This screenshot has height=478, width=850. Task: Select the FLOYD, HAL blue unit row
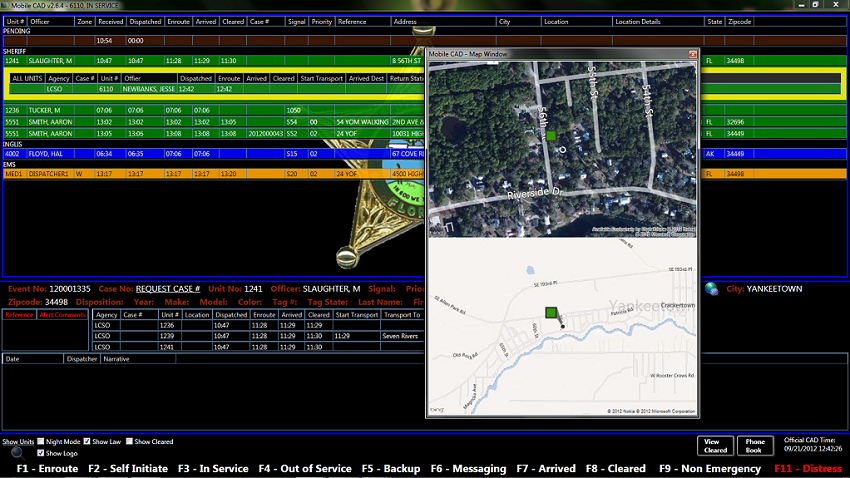(200, 154)
